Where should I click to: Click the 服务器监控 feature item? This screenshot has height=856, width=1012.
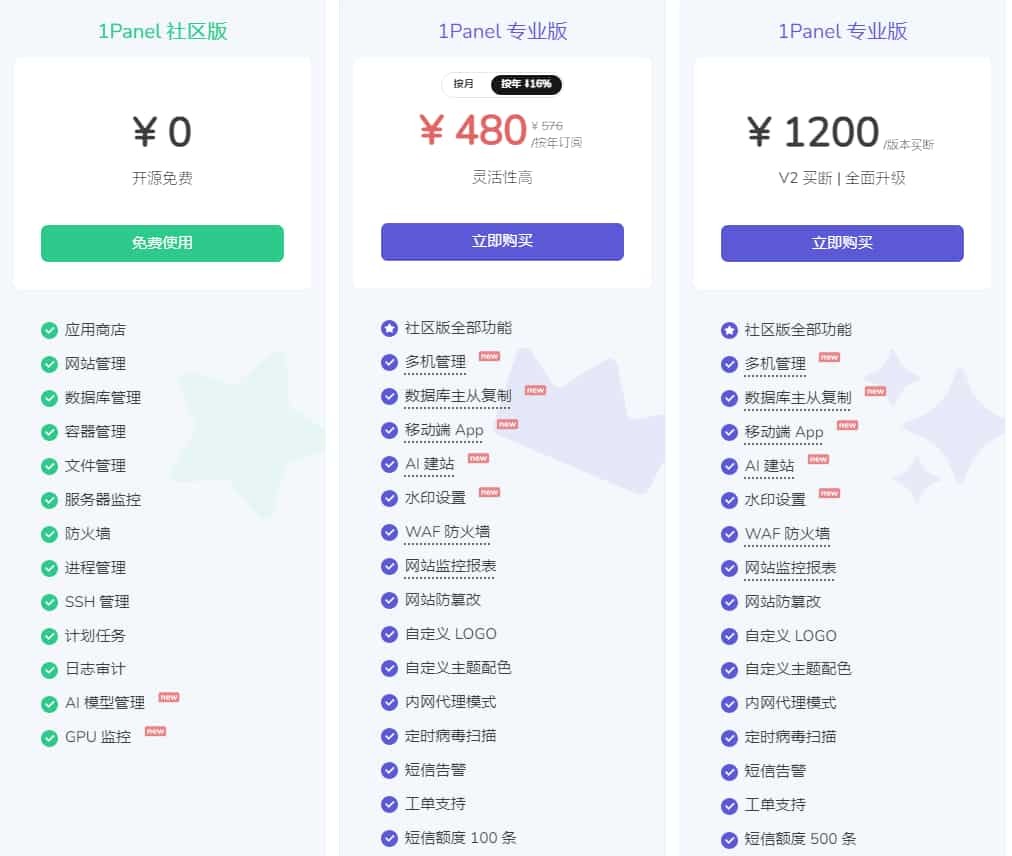(x=103, y=500)
